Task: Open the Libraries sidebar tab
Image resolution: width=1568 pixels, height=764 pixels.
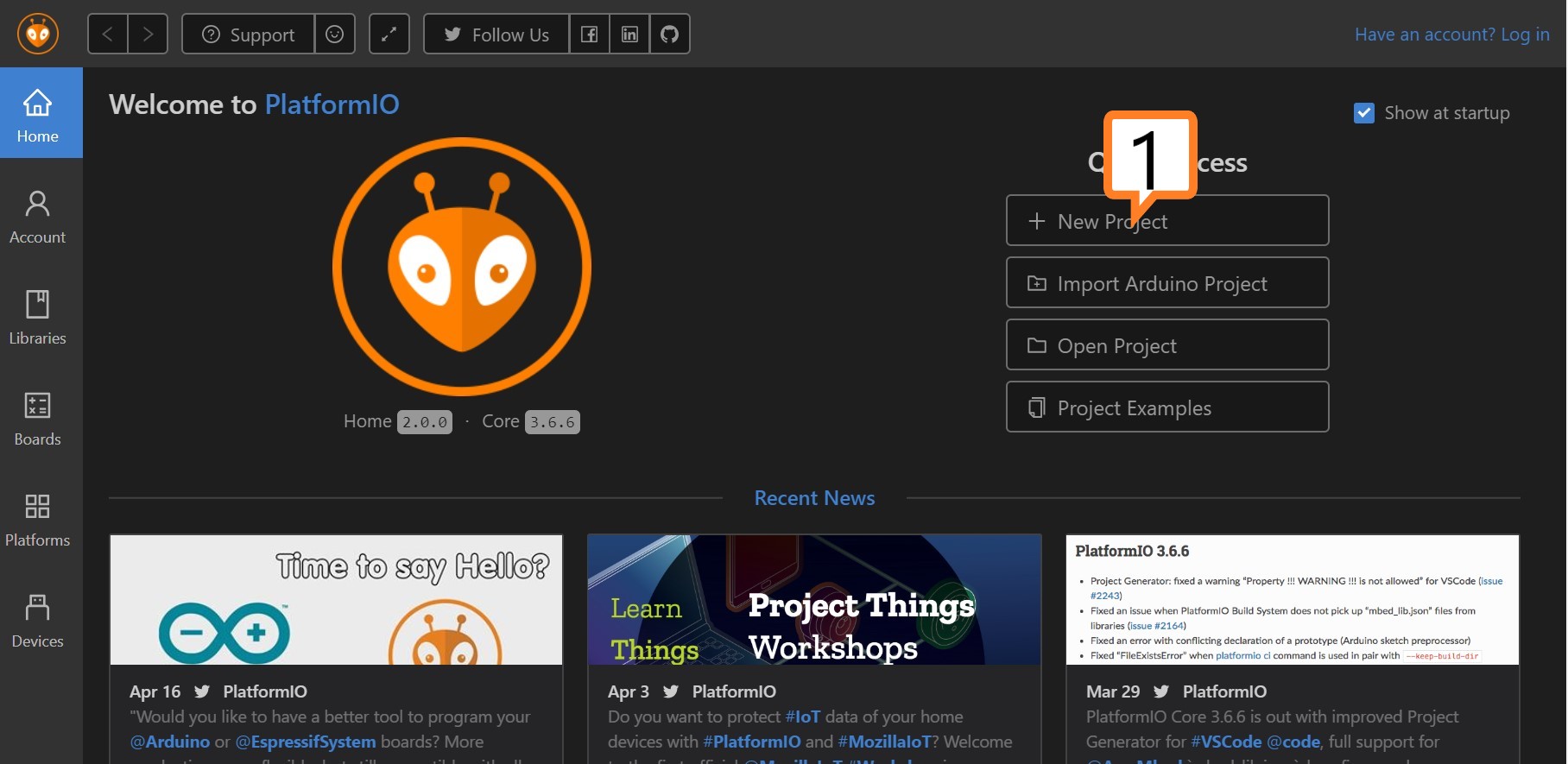Action: coord(38,318)
